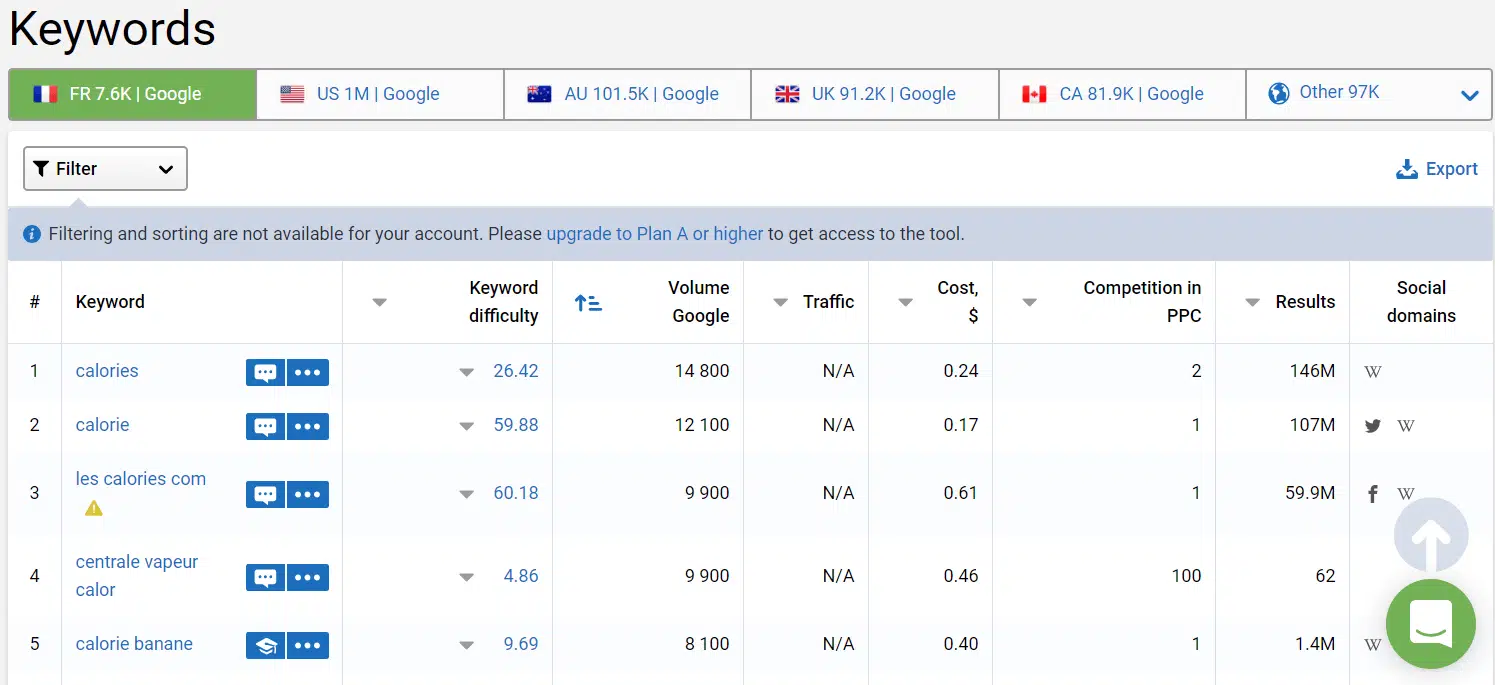
Task: Click the Facebook icon in les calories com row
Action: coord(1373,494)
